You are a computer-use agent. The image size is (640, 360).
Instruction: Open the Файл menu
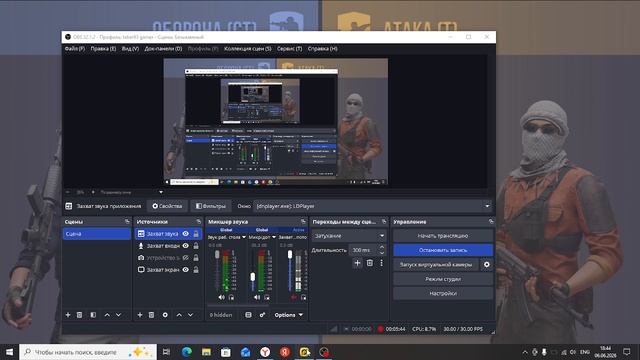point(74,49)
